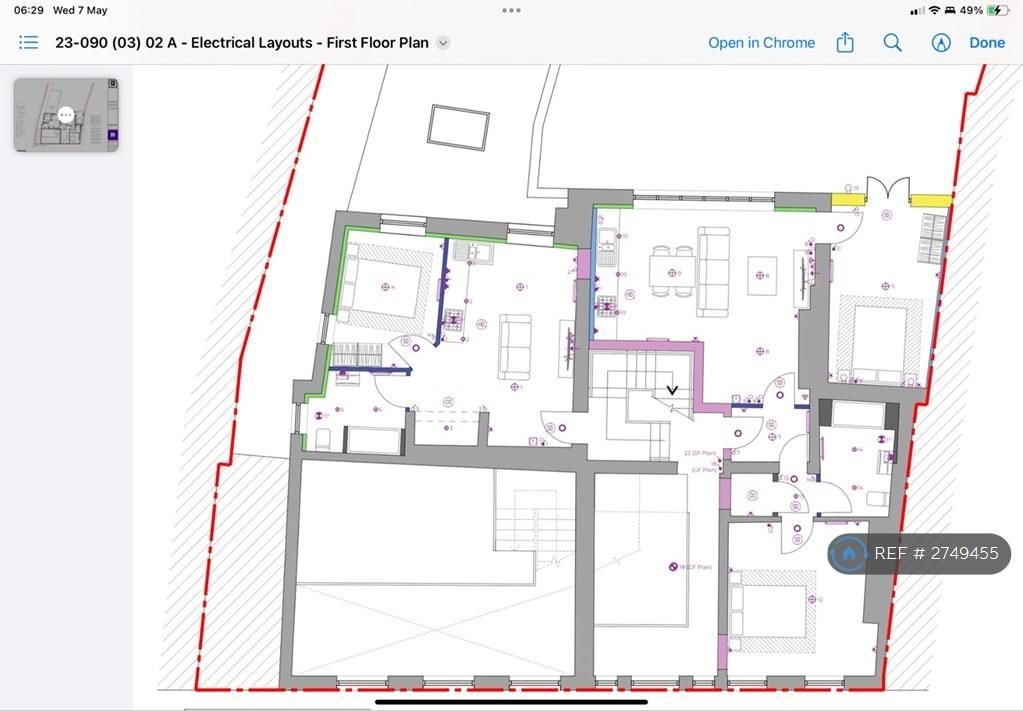This screenshot has height=711, width=1023.
Task: Tap the Wi-Fi icon in status bar
Action: coord(934,10)
